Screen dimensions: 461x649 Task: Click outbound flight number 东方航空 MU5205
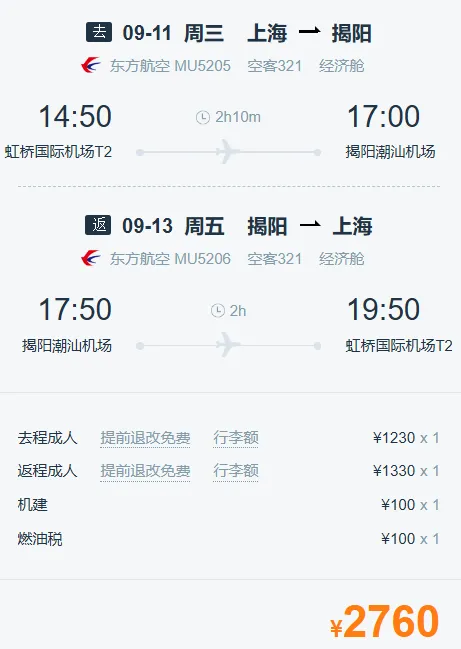(170, 66)
